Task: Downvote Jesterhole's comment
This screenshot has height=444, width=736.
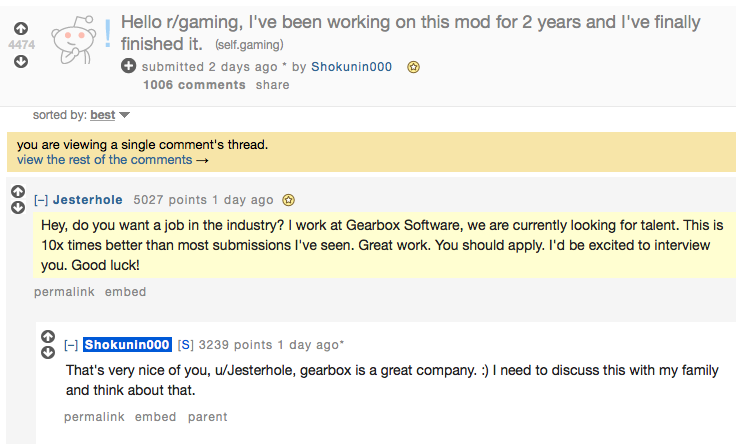Action: [x=18, y=207]
